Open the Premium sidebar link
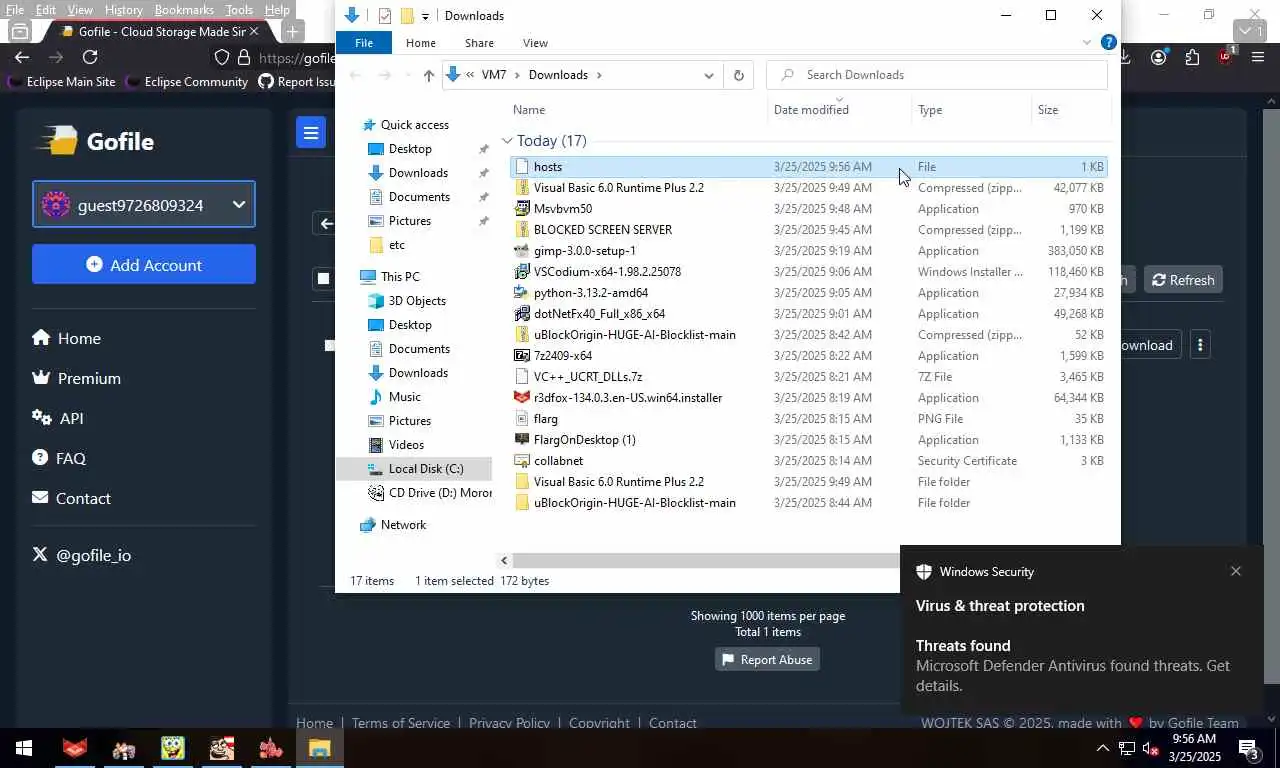 [x=76, y=378]
